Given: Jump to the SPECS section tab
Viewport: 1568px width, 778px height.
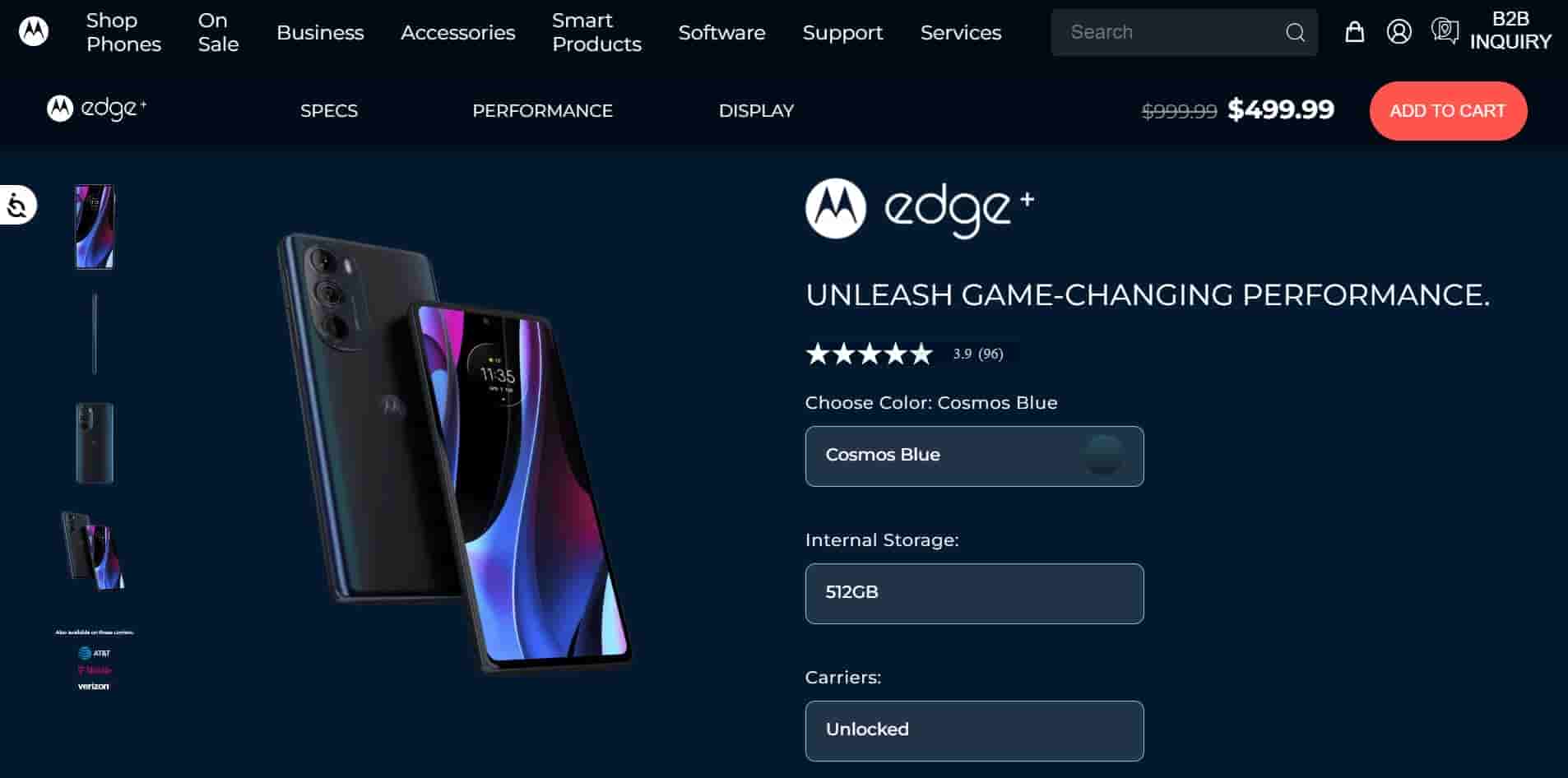Looking at the screenshot, I should coord(329,110).
